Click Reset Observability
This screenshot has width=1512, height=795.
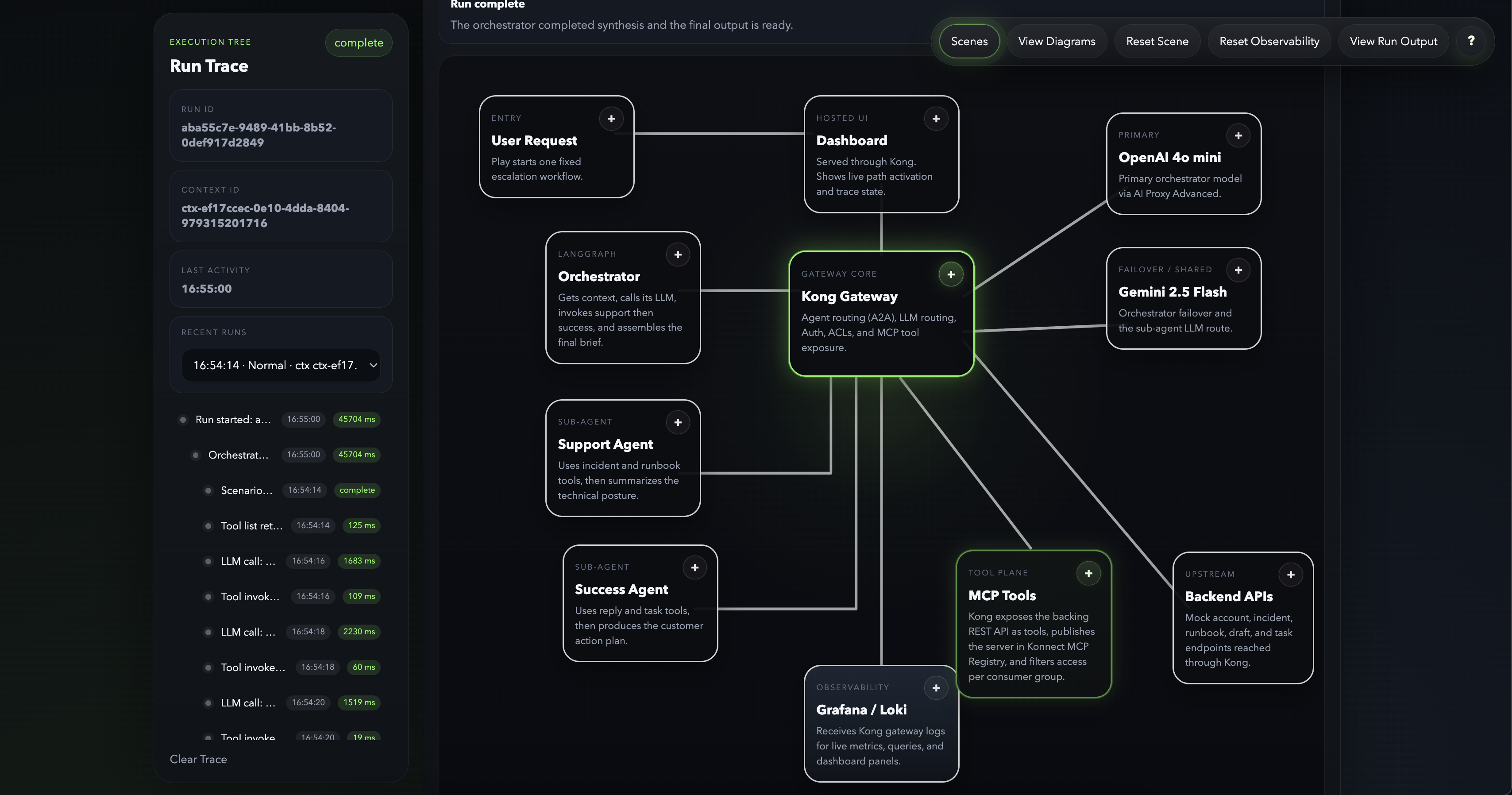[x=1269, y=41]
